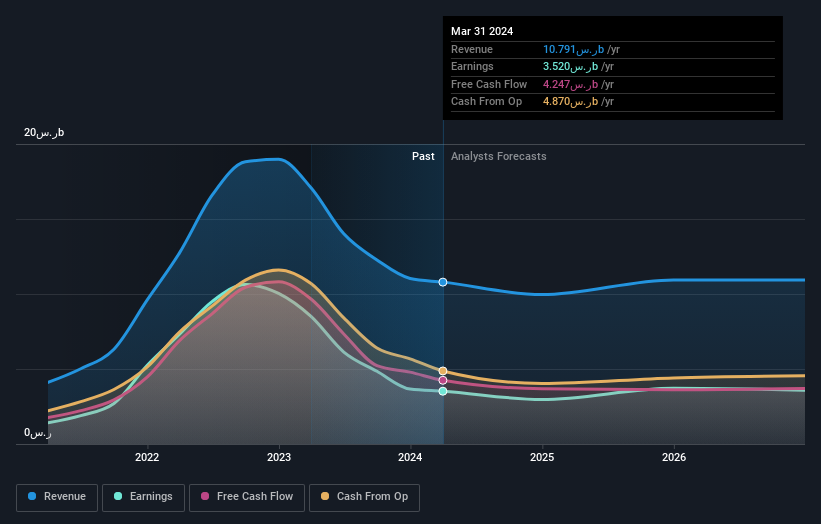Toggle the Free Cash Flow legend series
821x524 pixels.
click(247, 497)
